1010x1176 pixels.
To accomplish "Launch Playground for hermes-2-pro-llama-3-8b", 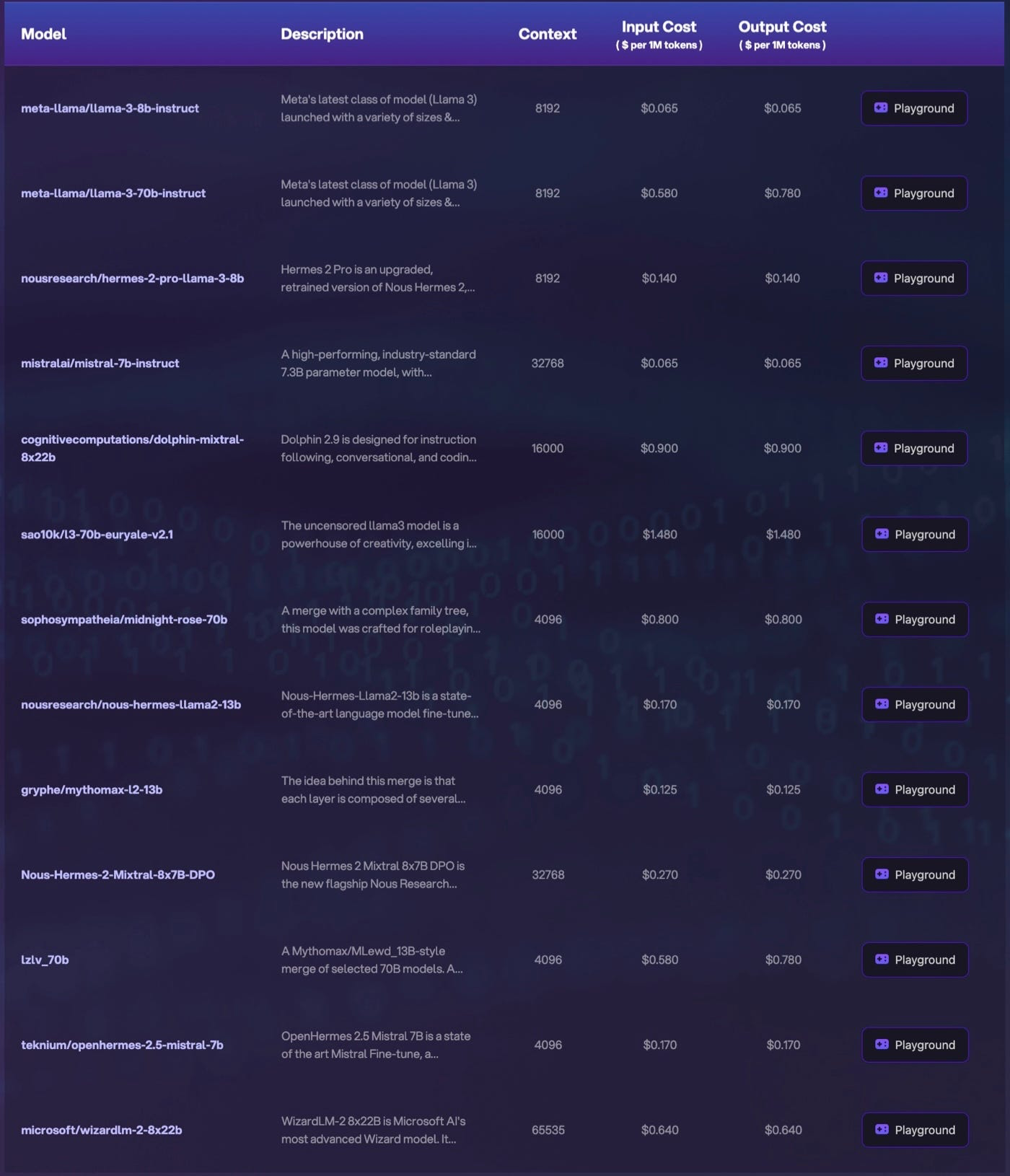I will pyautogui.click(x=914, y=278).
